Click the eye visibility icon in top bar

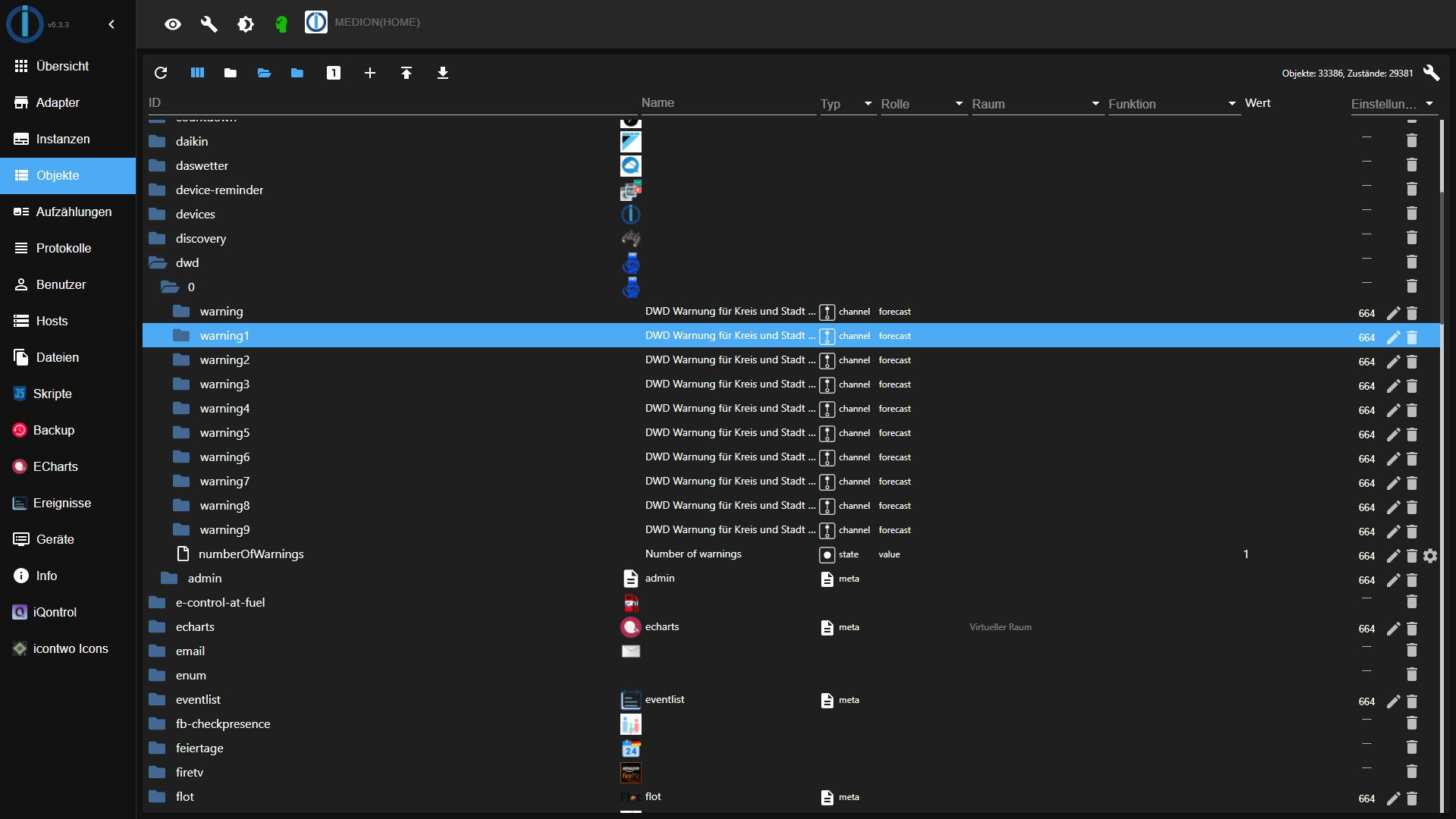(x=173, y=24)
